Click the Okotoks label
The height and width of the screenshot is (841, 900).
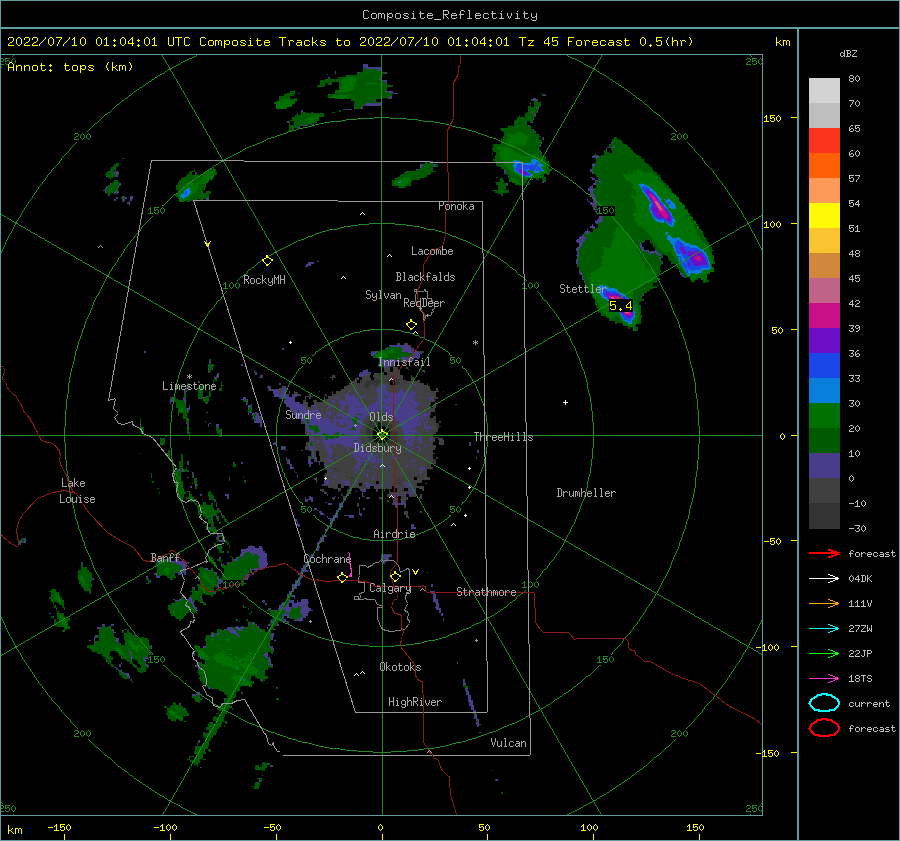(x=400, y=668)
